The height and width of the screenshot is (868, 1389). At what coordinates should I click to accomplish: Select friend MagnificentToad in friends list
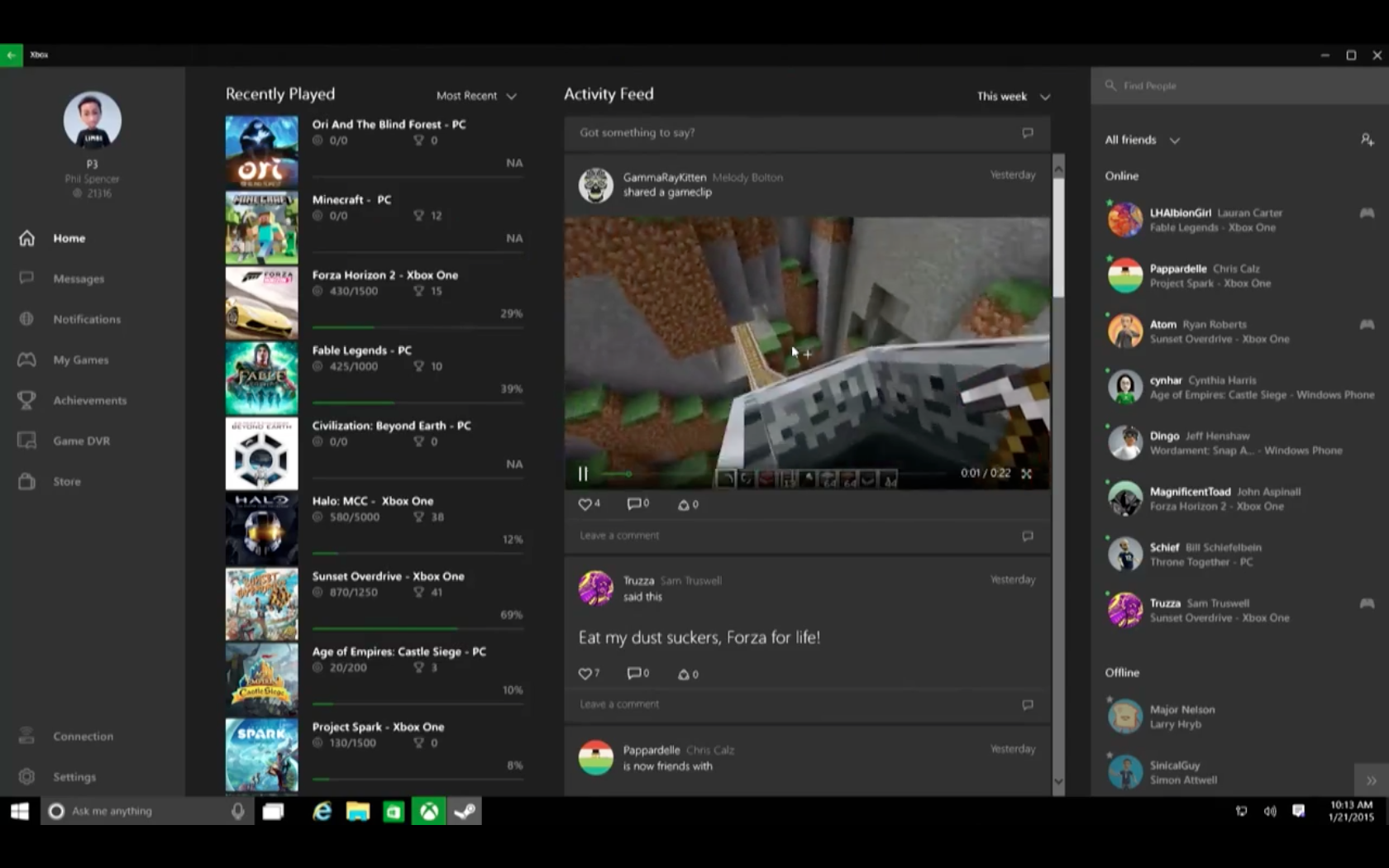[x=1239, y=498]
